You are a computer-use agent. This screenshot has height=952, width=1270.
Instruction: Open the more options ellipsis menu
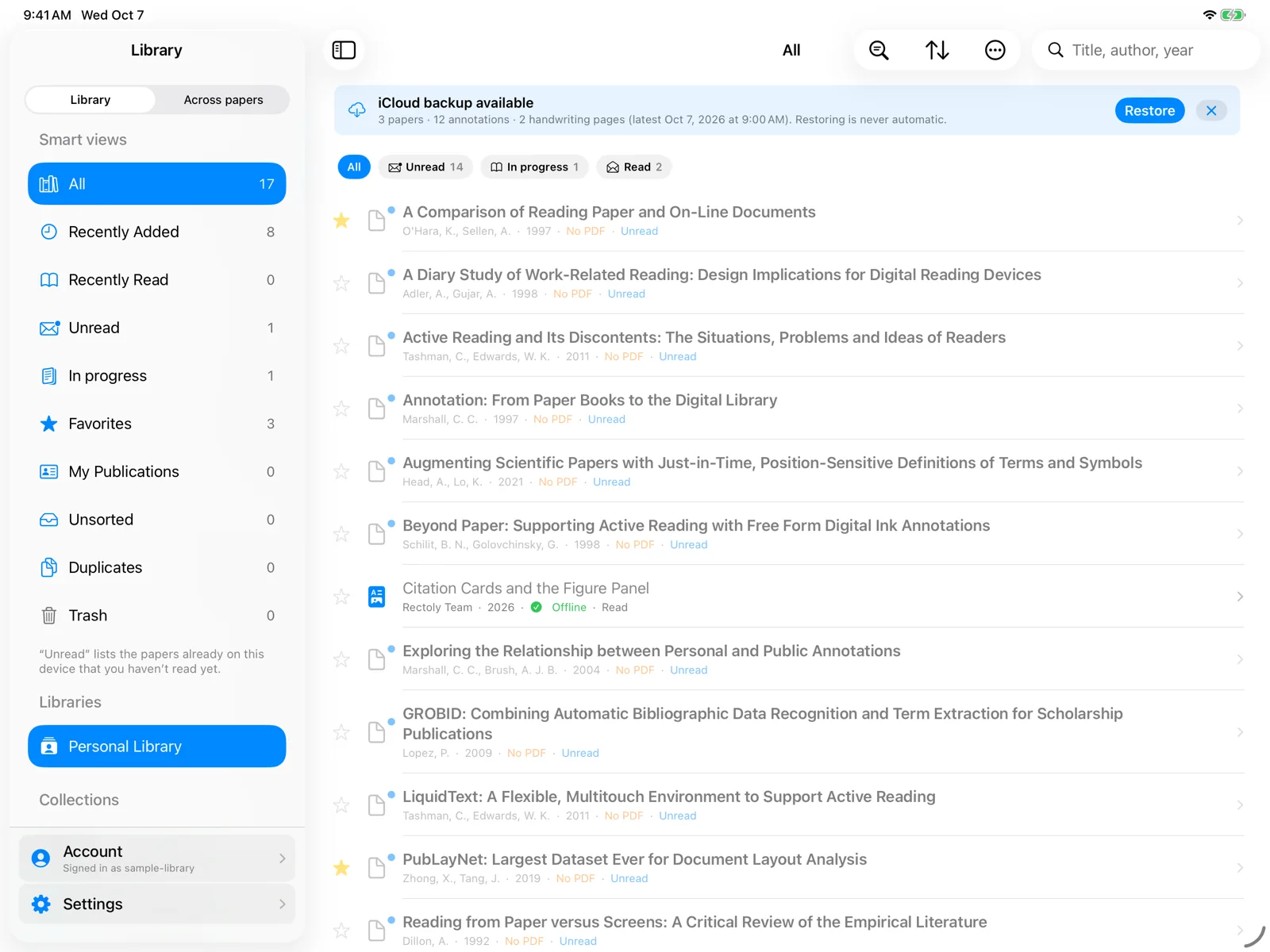[x=995, y=50]
